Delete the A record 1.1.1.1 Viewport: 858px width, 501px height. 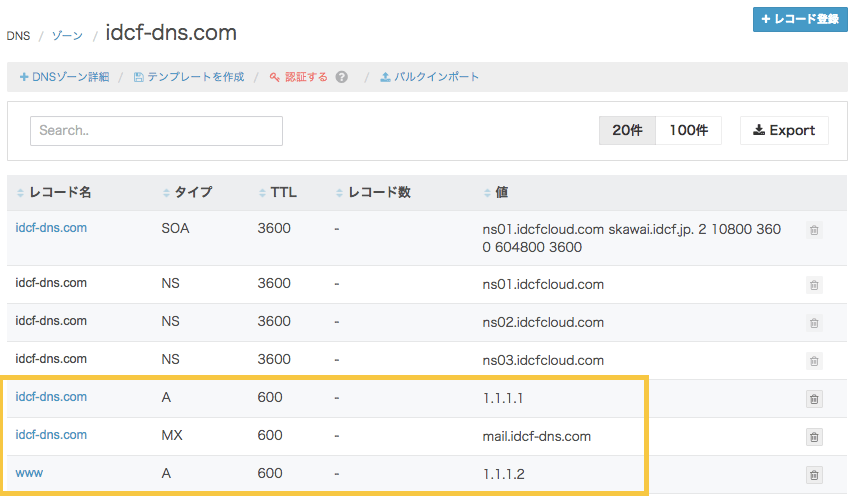point(814,399)
